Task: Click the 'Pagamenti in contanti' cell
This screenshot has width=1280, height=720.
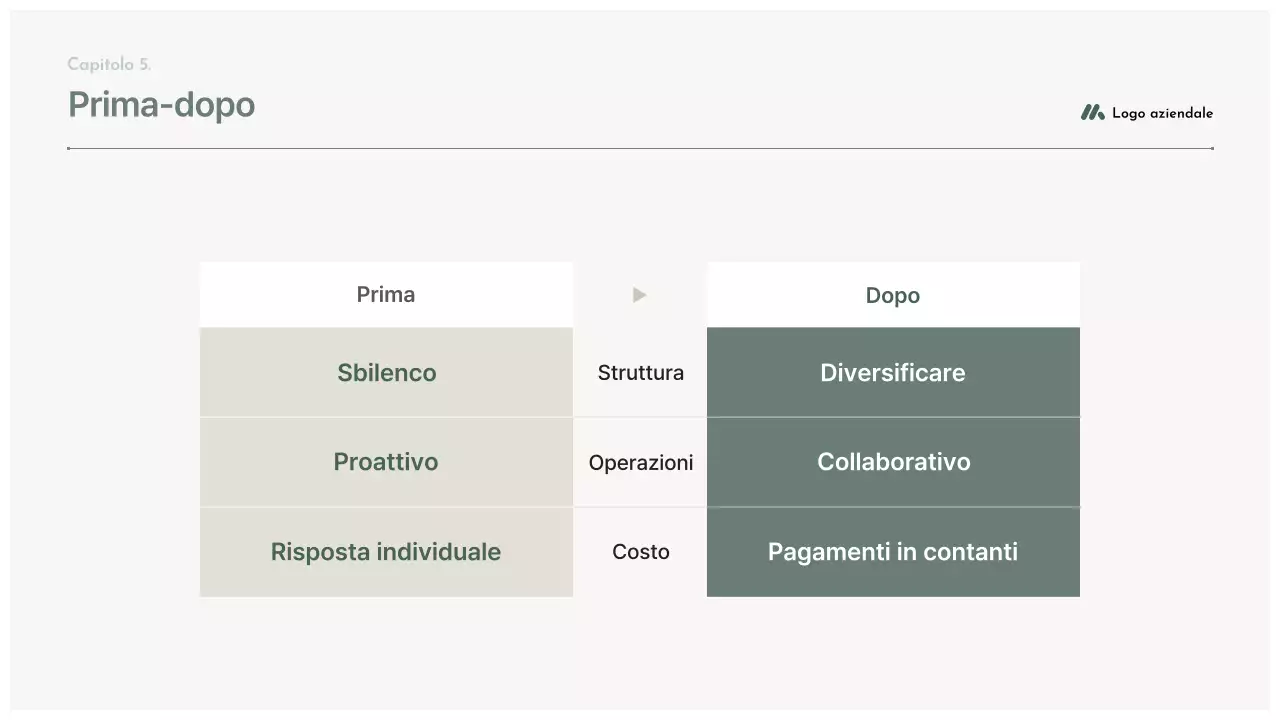Action: pos(892,552)
